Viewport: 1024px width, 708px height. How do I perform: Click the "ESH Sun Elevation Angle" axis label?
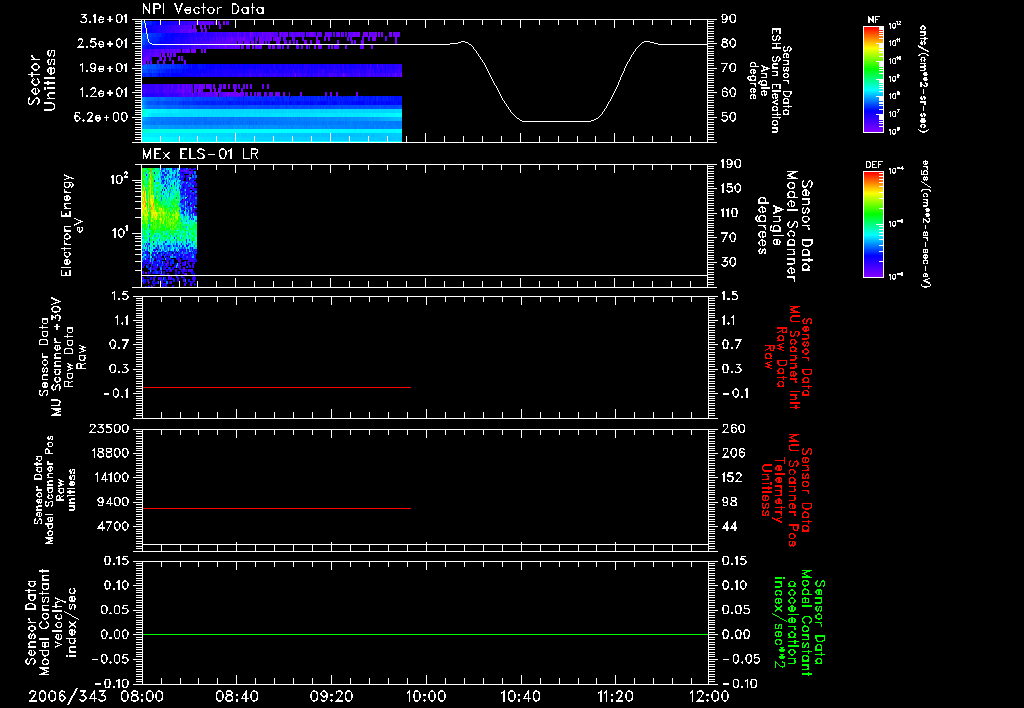point(770,80)
